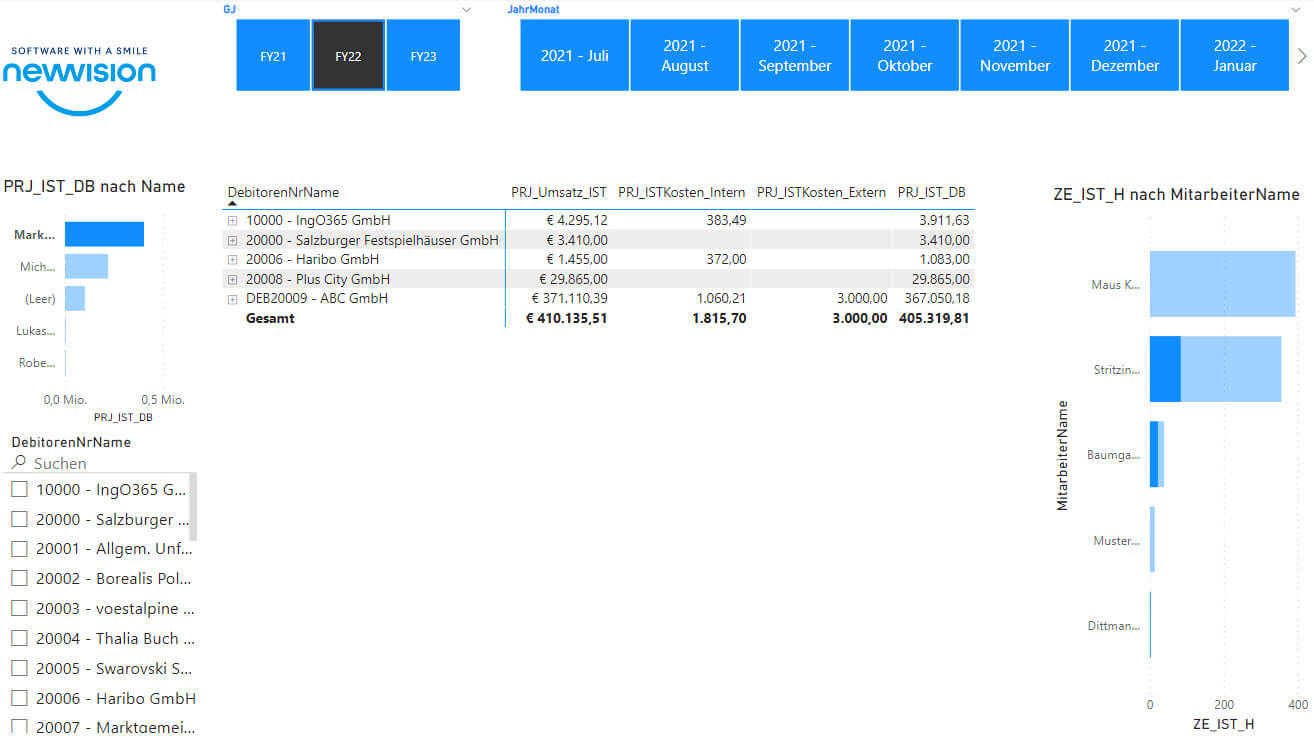
Task: Click the sort arrow under DebitorenNrName header
Action: click(233, 203)
